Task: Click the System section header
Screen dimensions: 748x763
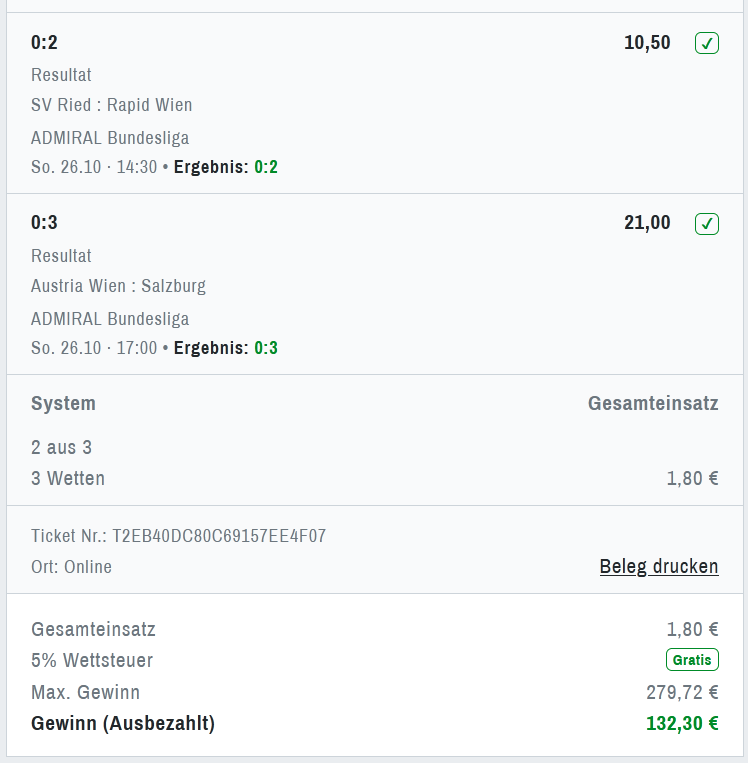Action: point(63,404)
